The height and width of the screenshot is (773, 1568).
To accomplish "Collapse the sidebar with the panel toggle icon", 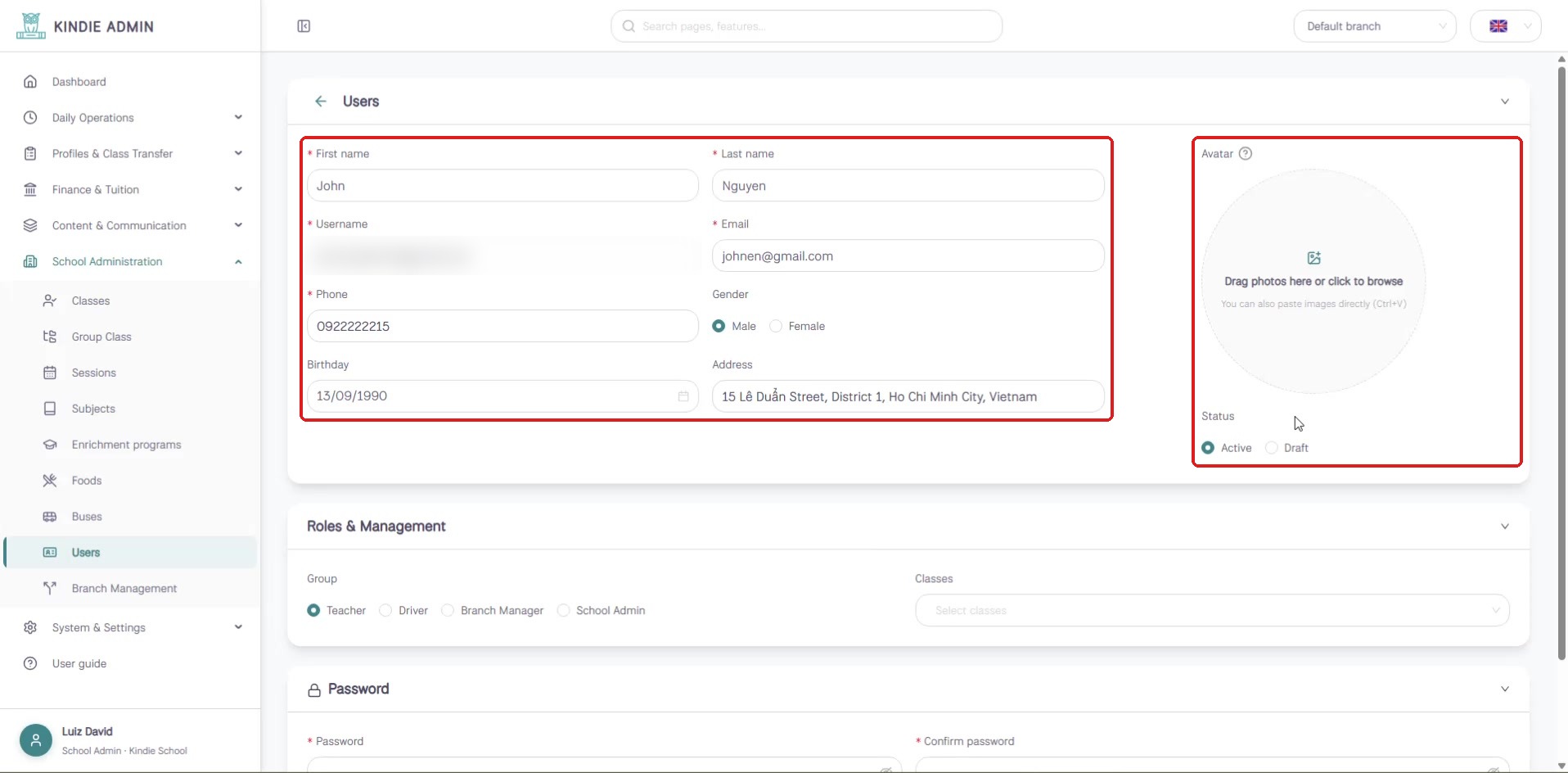I will [304, 26].
